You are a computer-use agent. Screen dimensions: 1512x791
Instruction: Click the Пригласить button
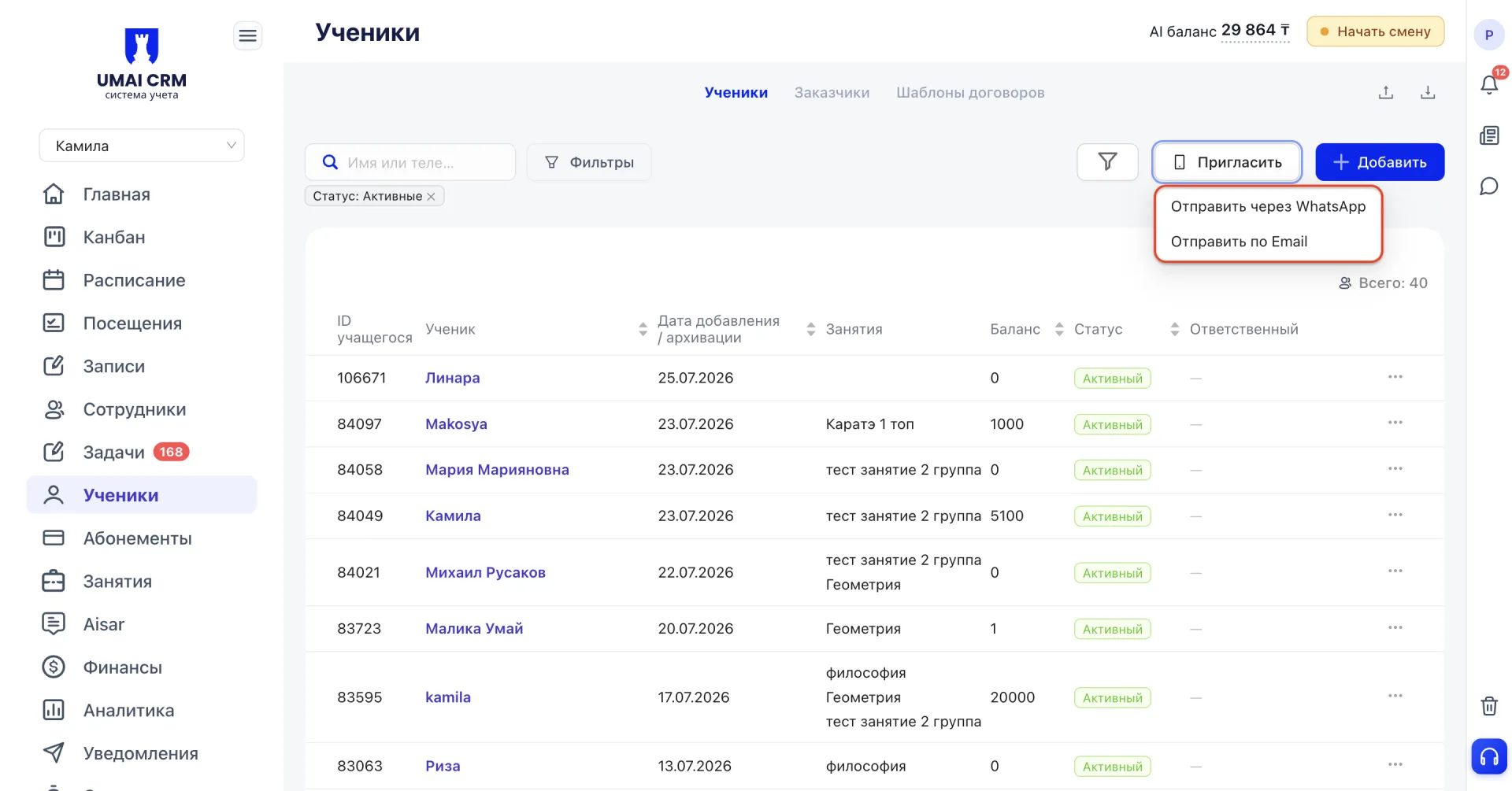coord(1227,162)
